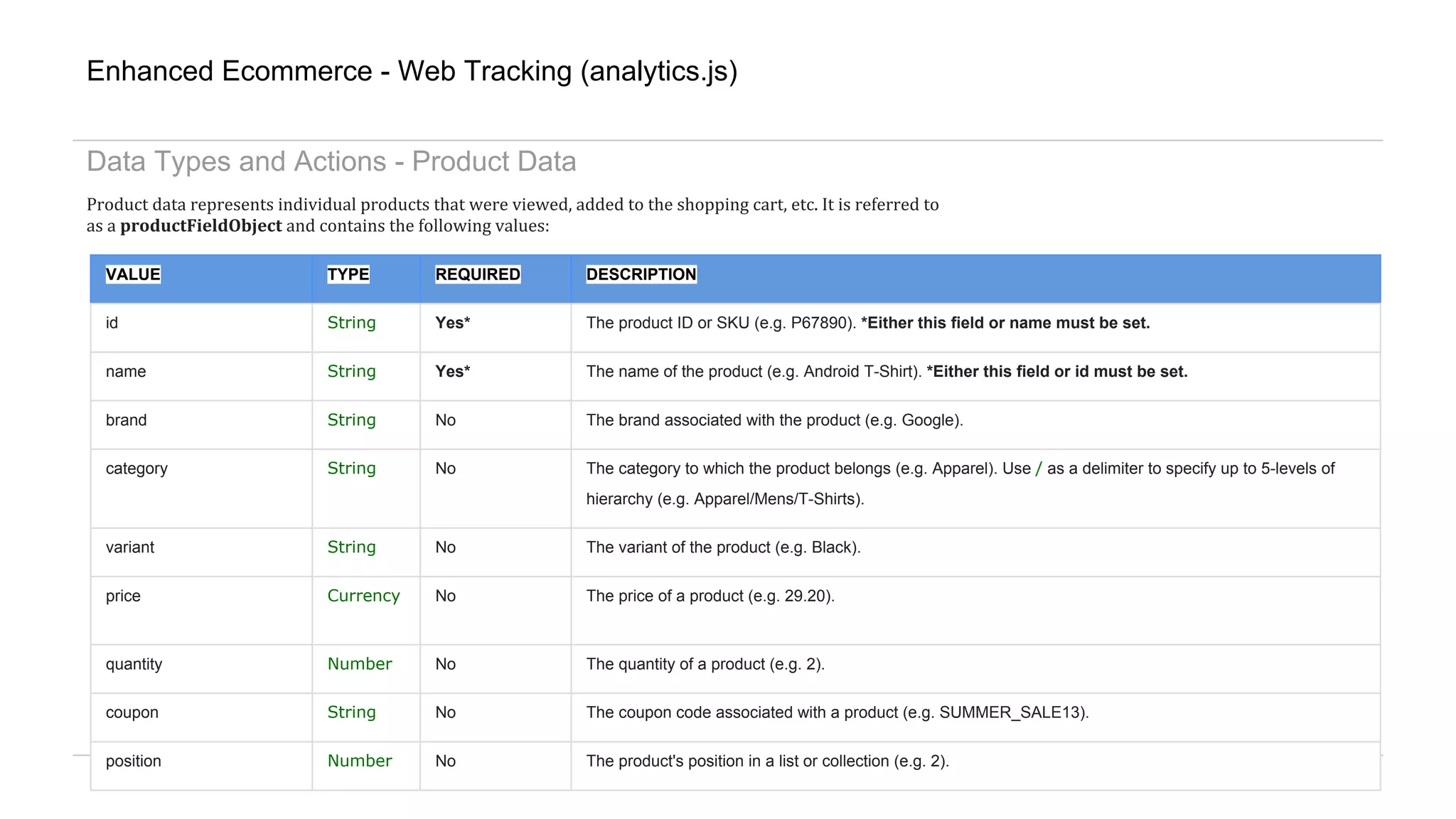
Task: Open the Currency type link in price row
Action: (363, 596)
